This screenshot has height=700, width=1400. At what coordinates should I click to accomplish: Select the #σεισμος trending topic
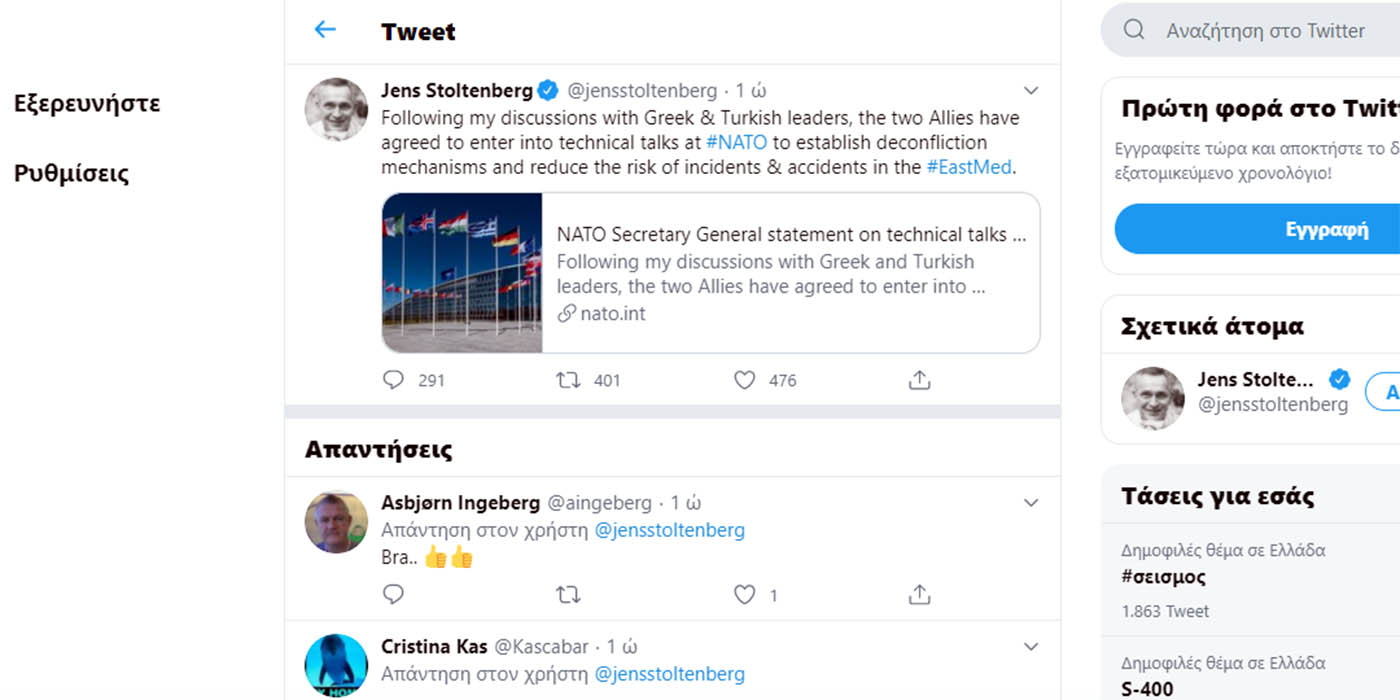point(1163,577)
